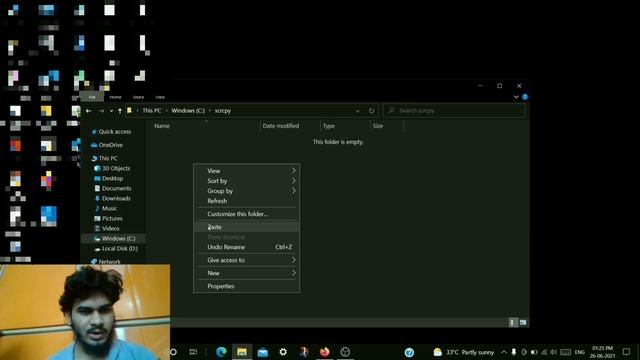Sort by the Name column header
640x360 pixels.
(x=162, y=126)
